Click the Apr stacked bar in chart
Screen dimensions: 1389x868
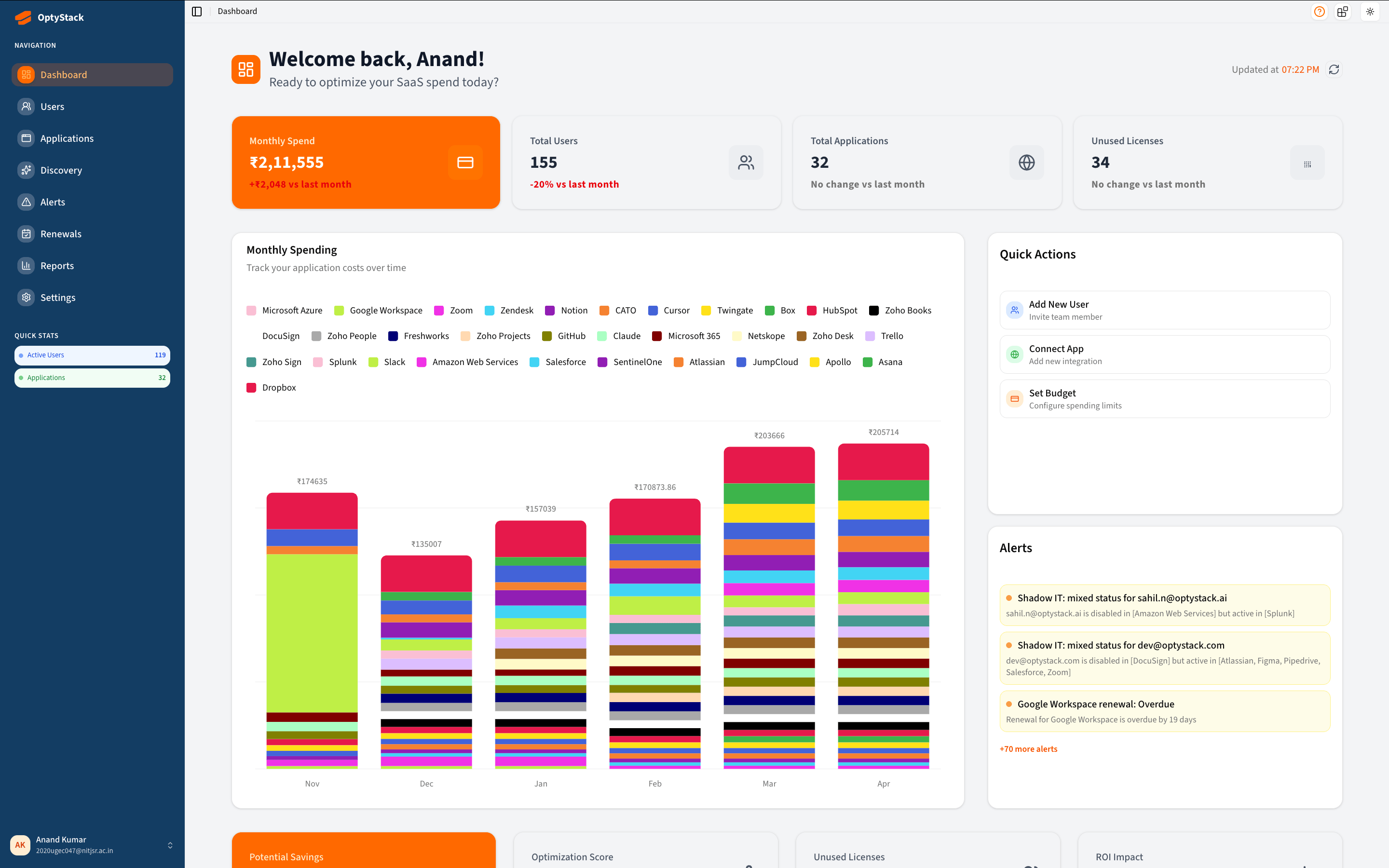pyautogui.click(x=884, y=606)
